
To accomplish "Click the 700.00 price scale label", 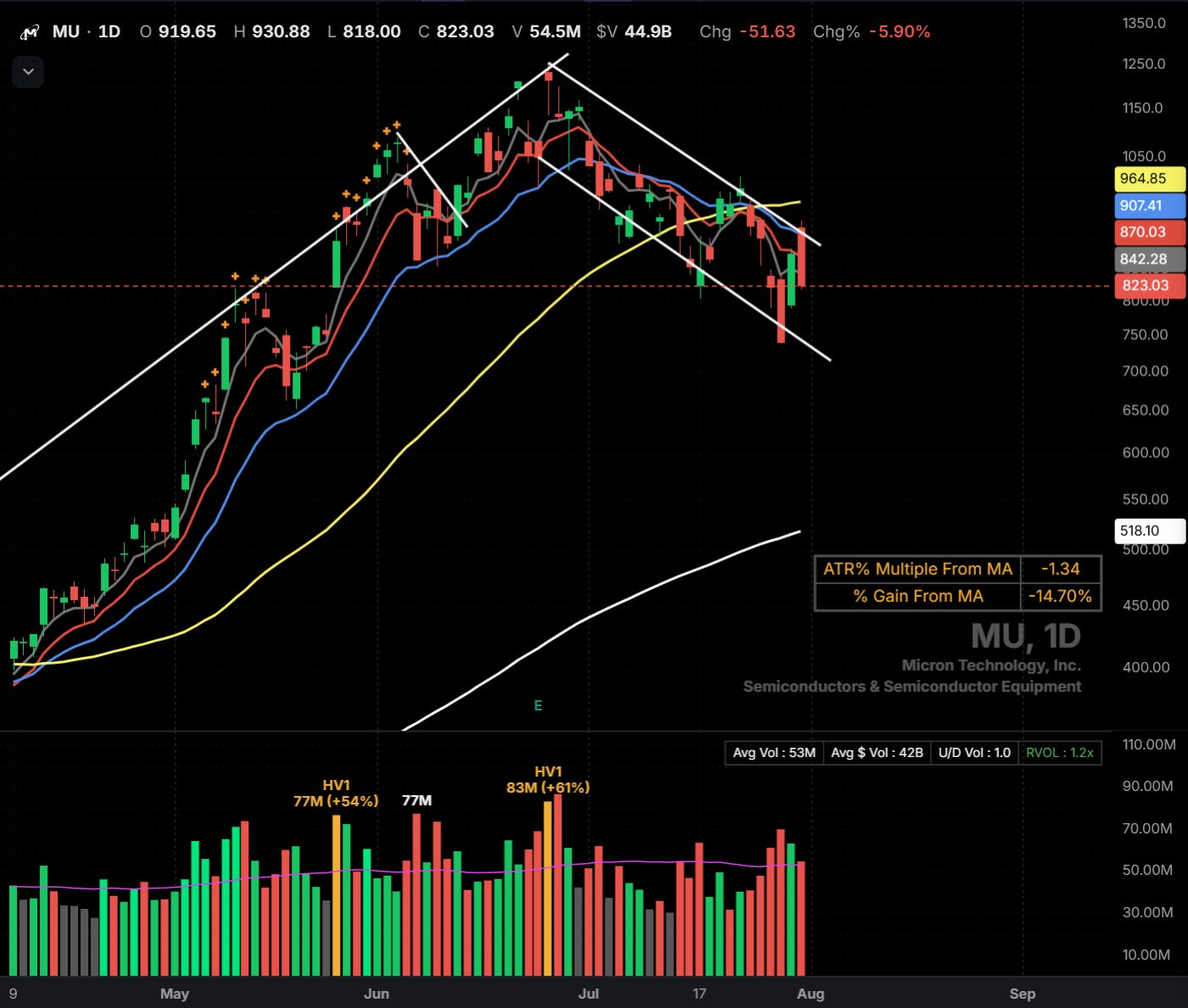I will pyautogui.click(x=1146, y=371).
